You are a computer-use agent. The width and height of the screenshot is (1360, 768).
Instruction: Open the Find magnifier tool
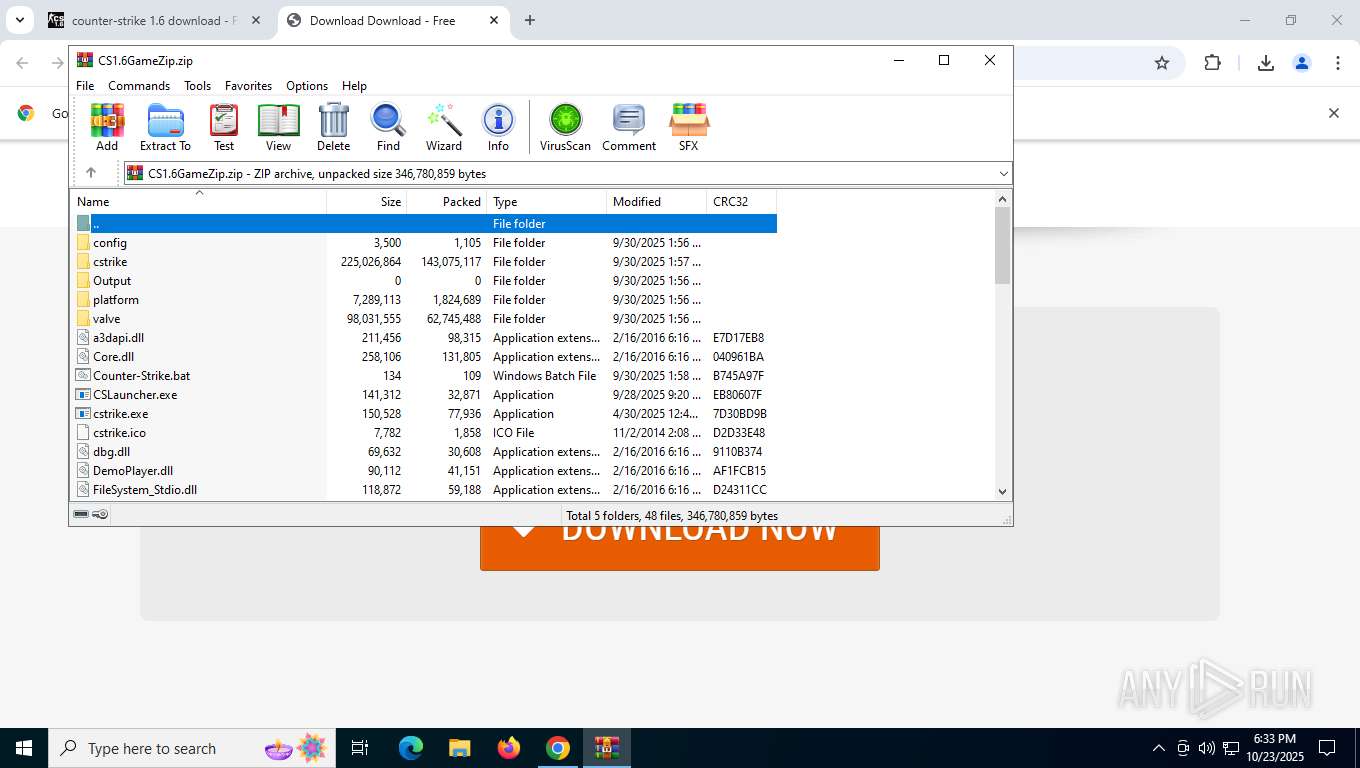388,127
